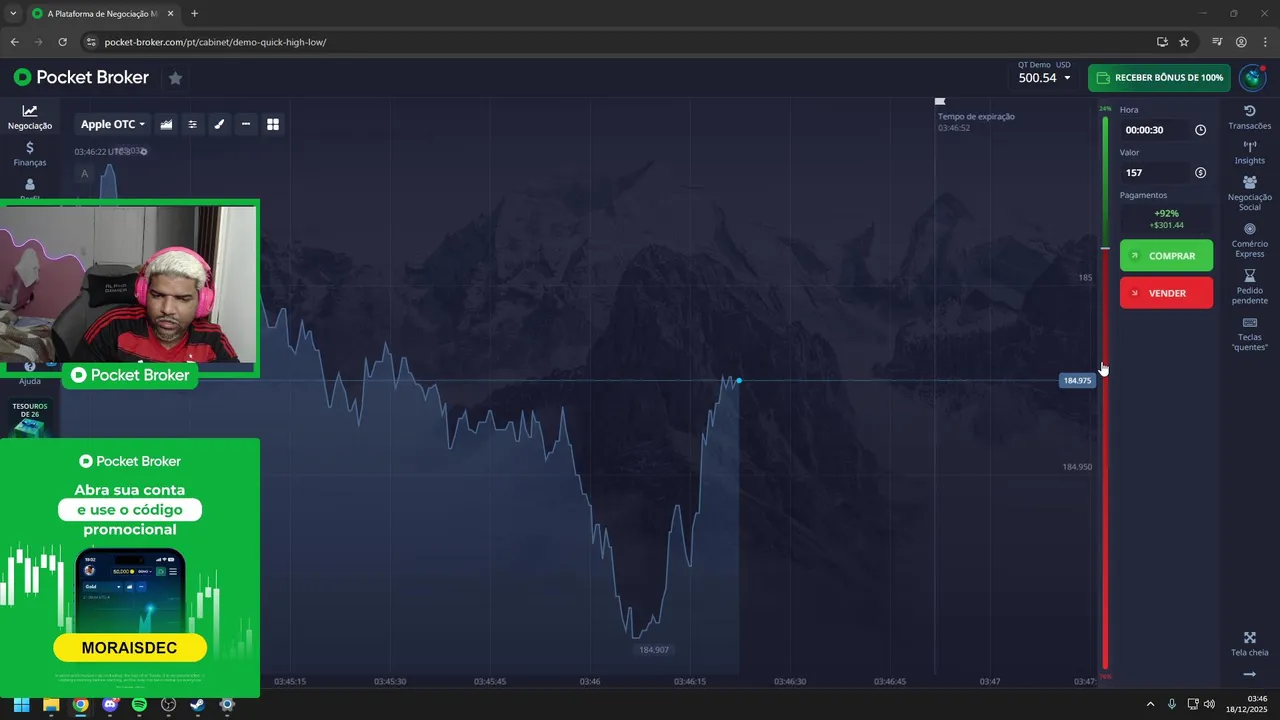Open the Finanças section in sidebar
Viewport: 1280px width, 720px height.
point(30,154)
